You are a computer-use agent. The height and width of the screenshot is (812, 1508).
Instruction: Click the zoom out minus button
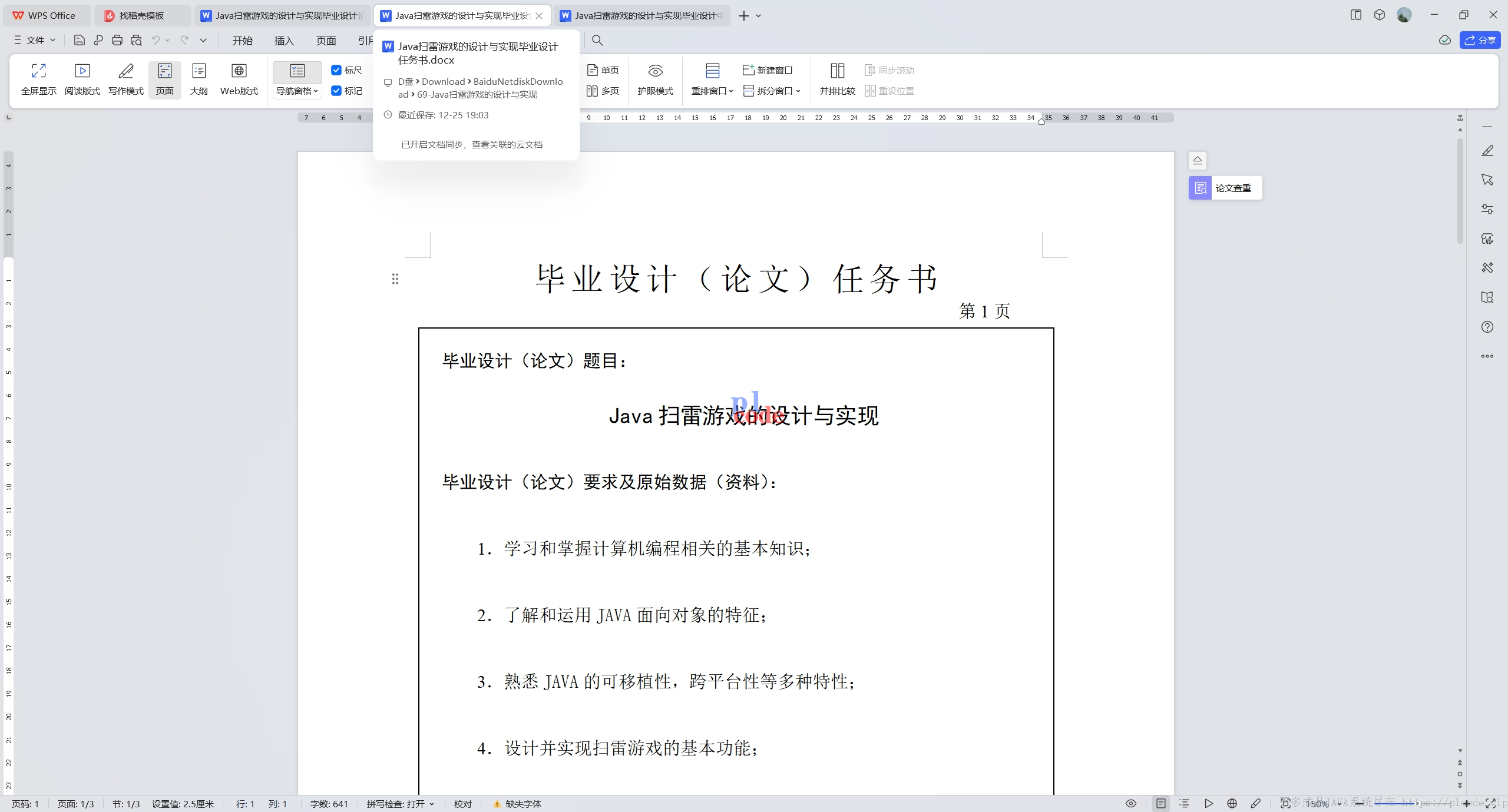tap(1360, 804)
